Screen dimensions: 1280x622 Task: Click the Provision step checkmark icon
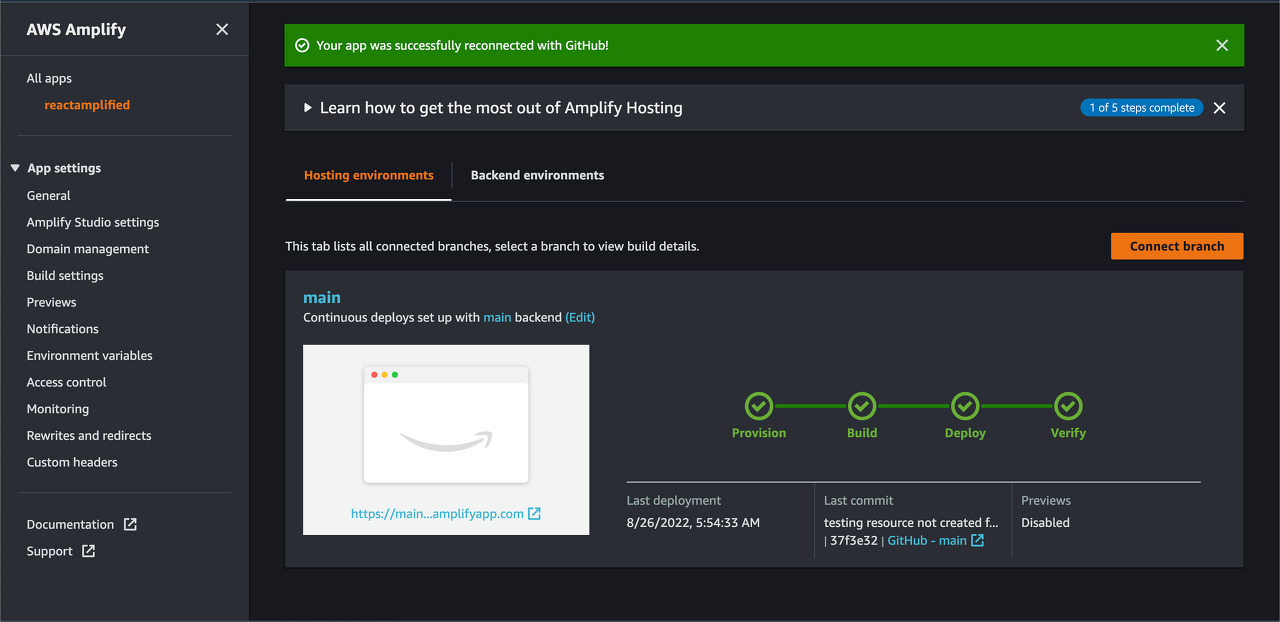[759, 406]
